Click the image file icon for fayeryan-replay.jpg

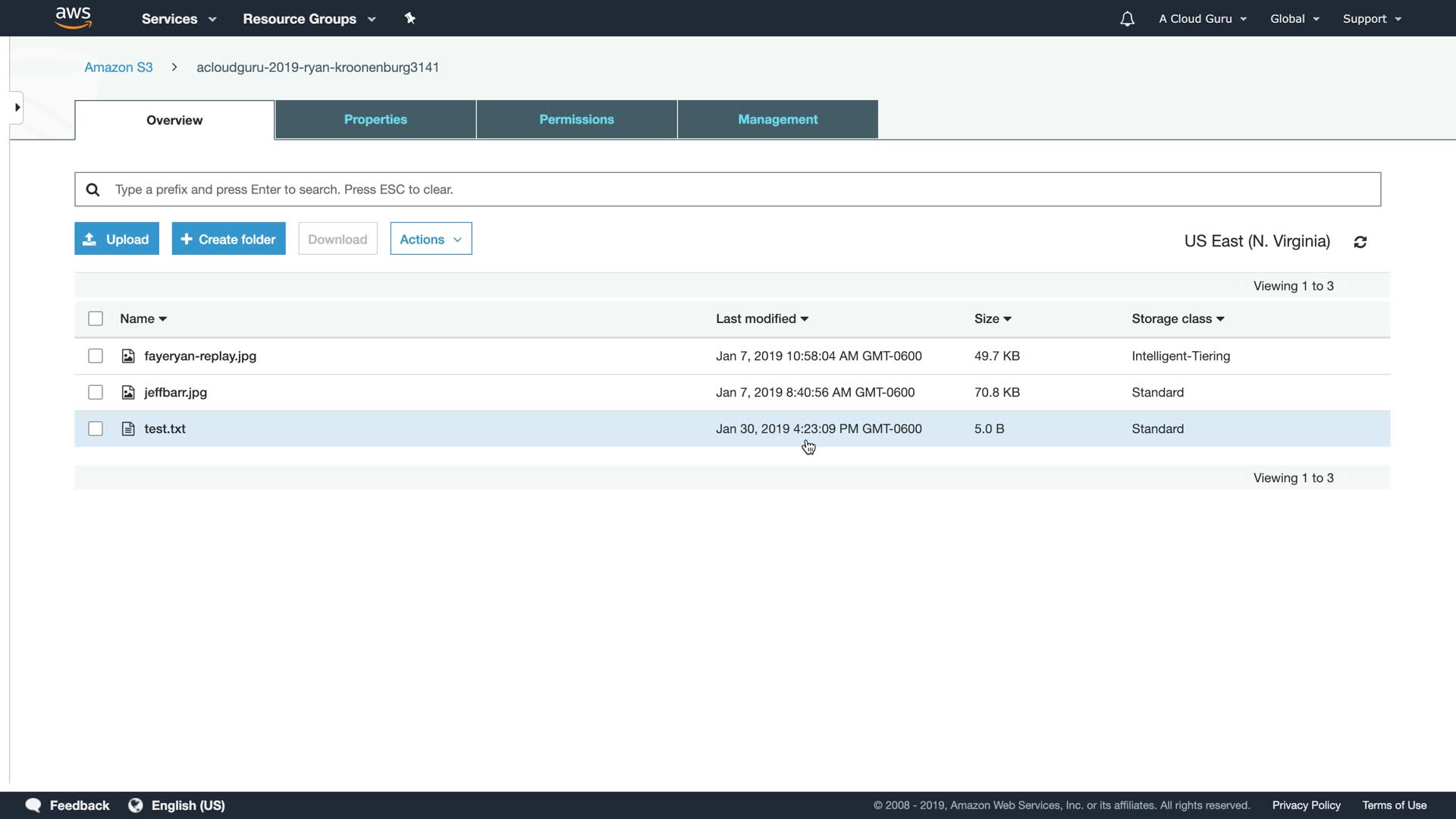tap(128, 356)
